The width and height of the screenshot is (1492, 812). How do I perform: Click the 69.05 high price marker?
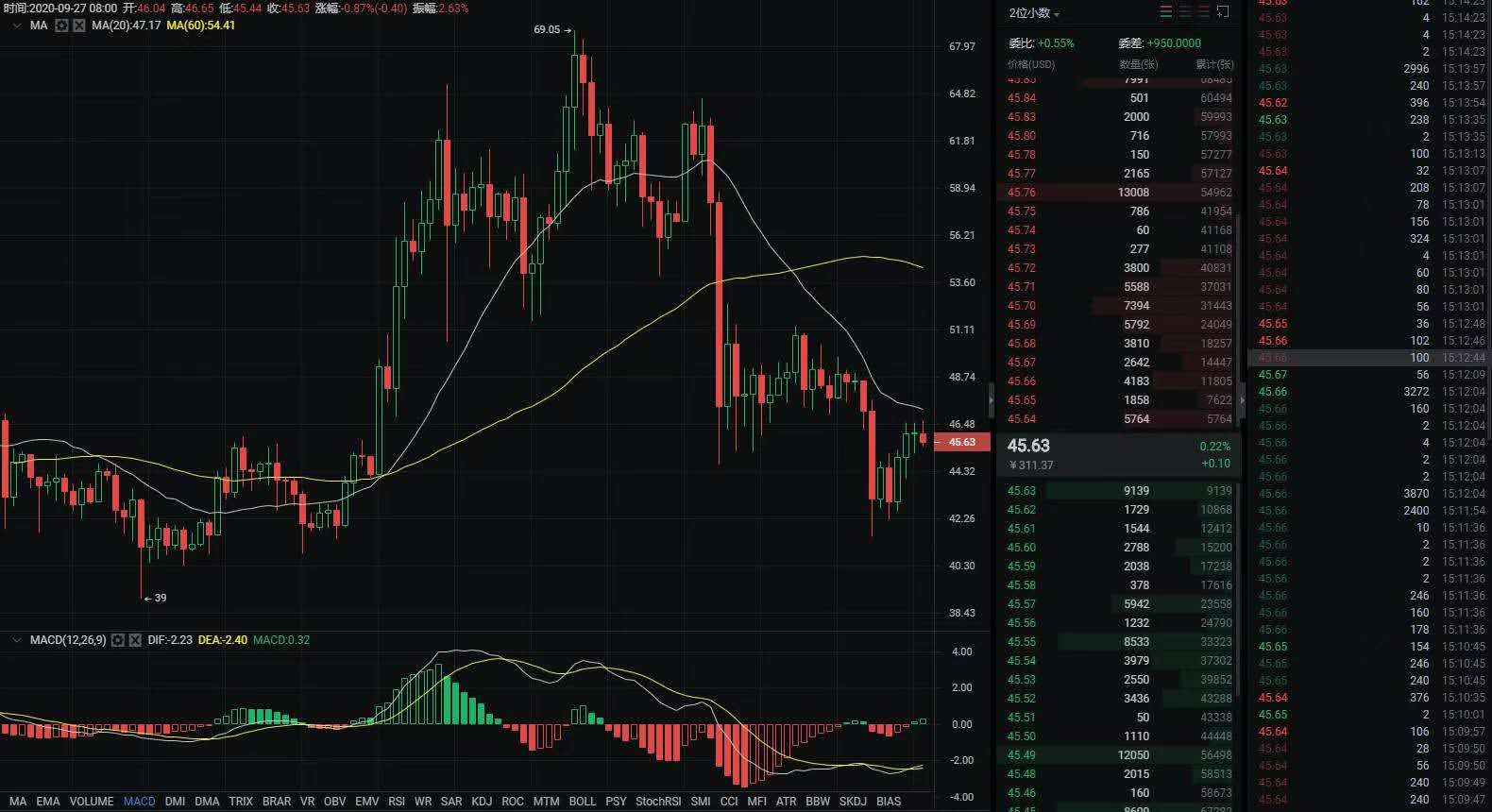pos(553,29)
